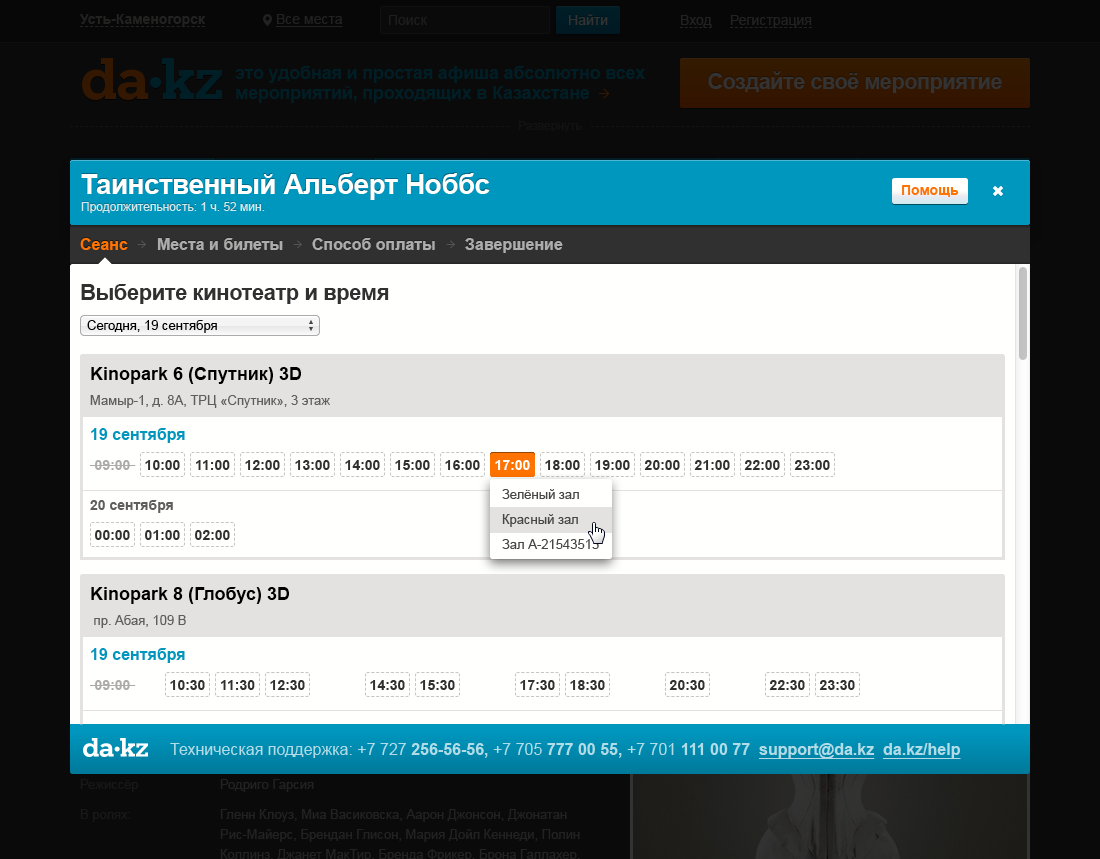Open the Регистрация link

[x=770, y=20]
